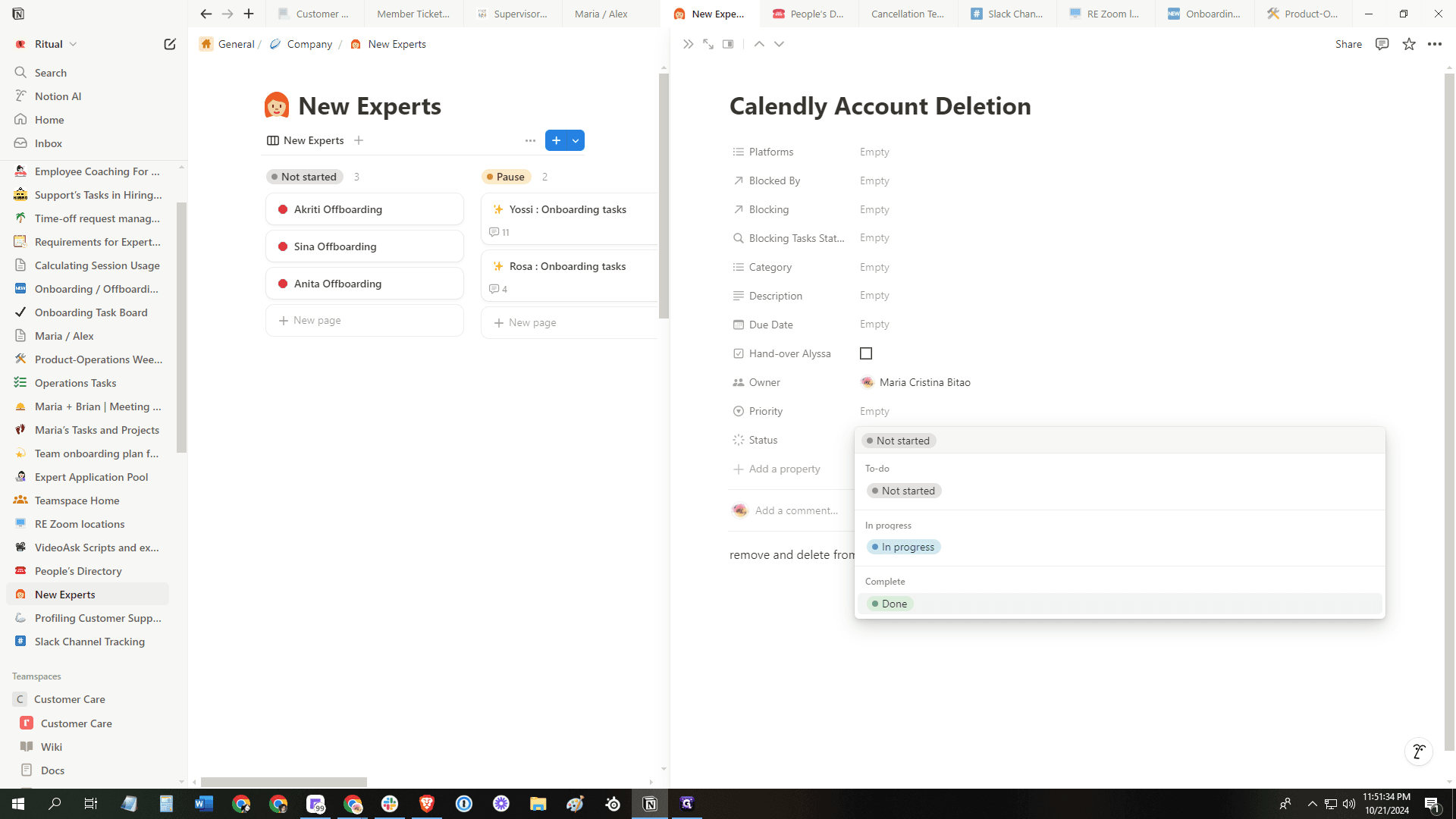Open the page more-options menu

coord(1435,44)
